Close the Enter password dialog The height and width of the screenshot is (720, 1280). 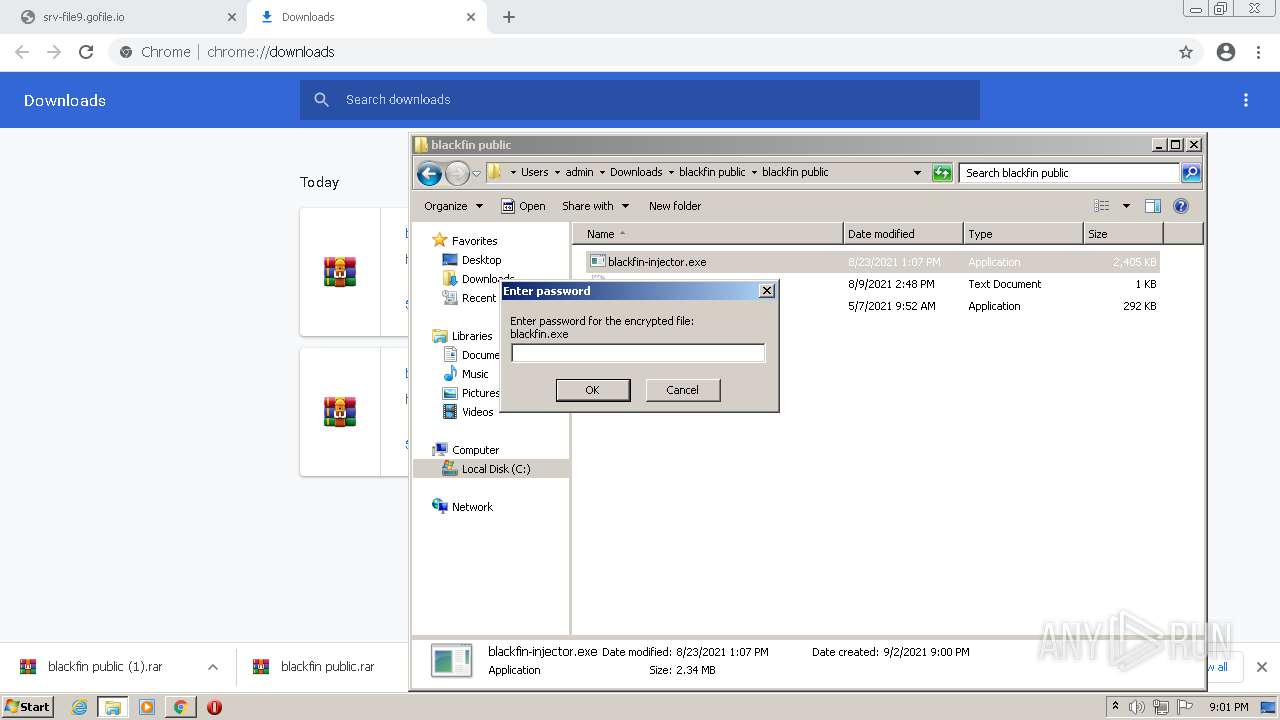(767, 291)
